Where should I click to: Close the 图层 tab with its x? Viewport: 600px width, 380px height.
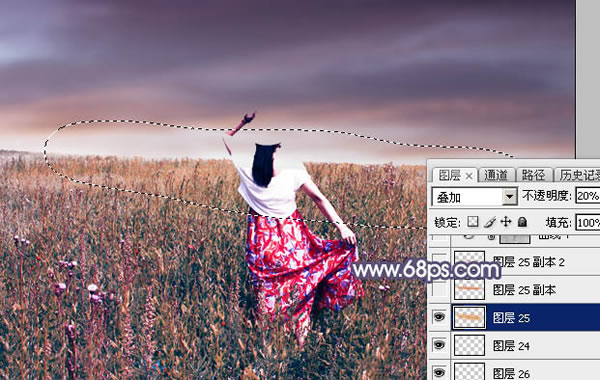click(x=469, y=176)
